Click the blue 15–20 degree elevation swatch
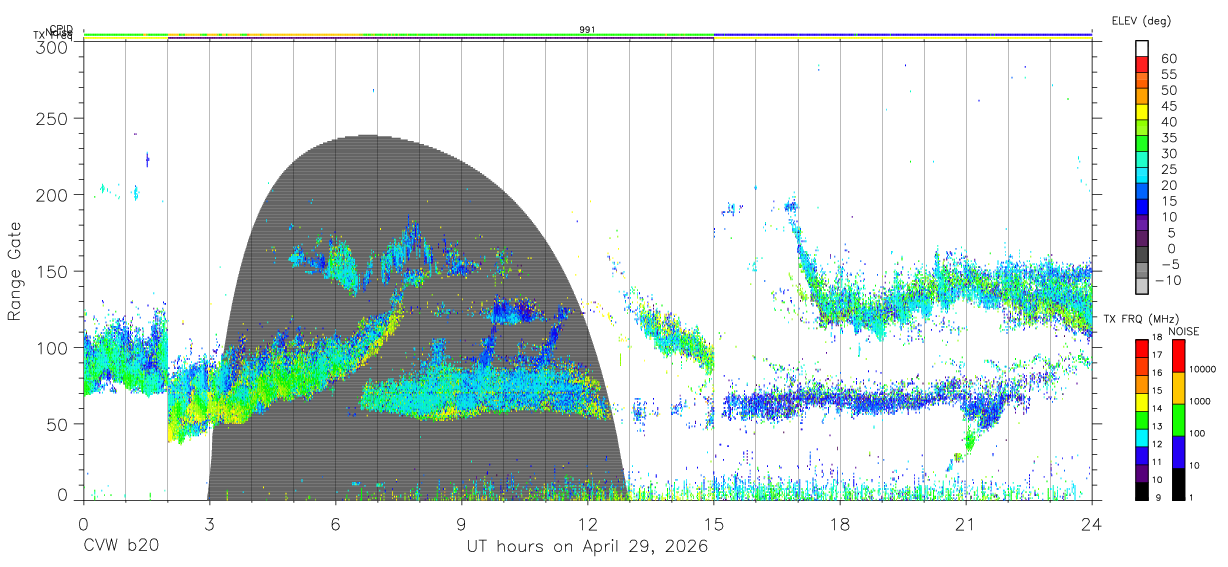Image resolution: width=1228 pixels, height=567 pixels. click(1142, 192)
